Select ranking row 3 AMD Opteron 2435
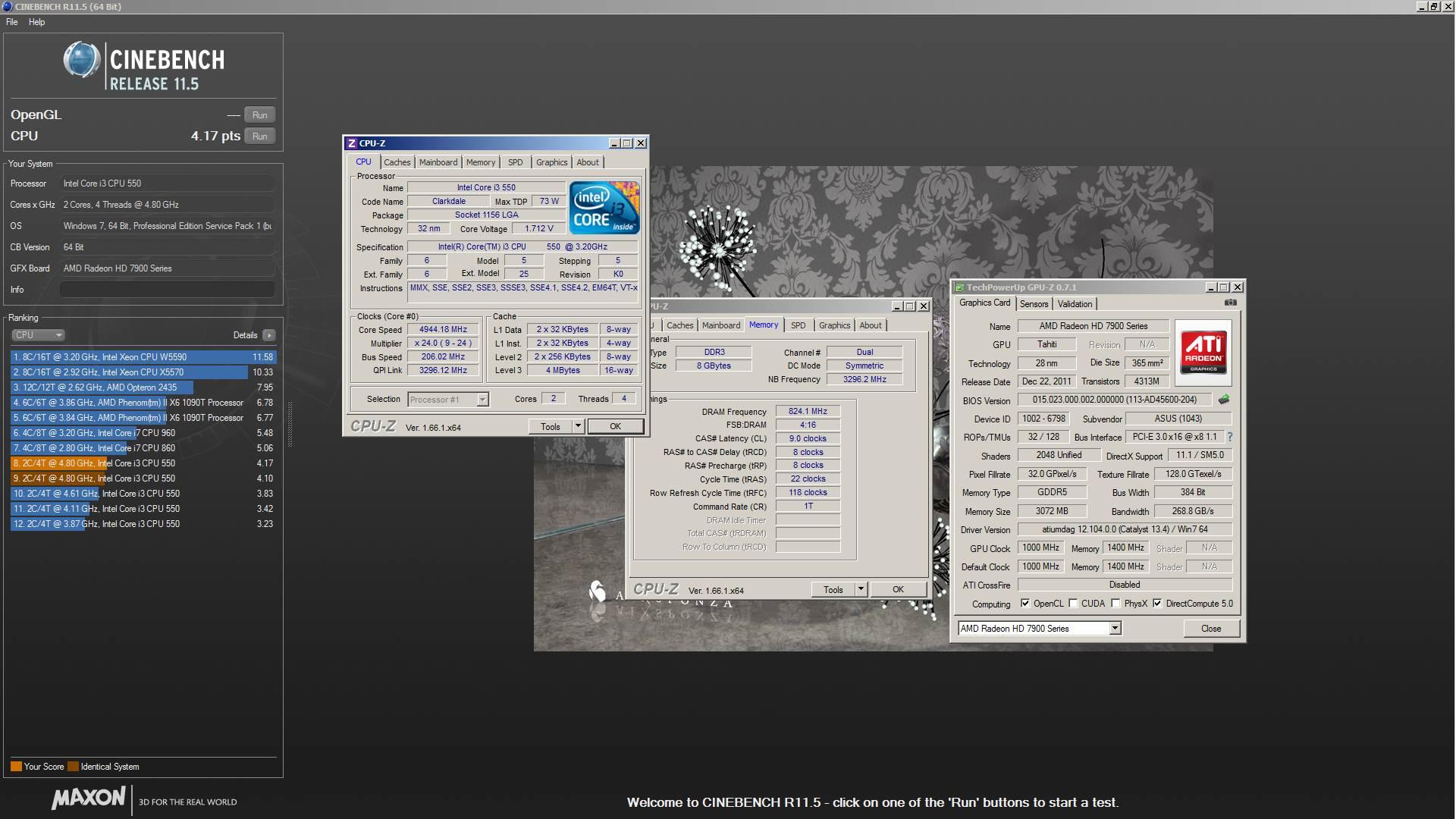The height and width of the screenshot is (819, 1456). click(143, 388)
